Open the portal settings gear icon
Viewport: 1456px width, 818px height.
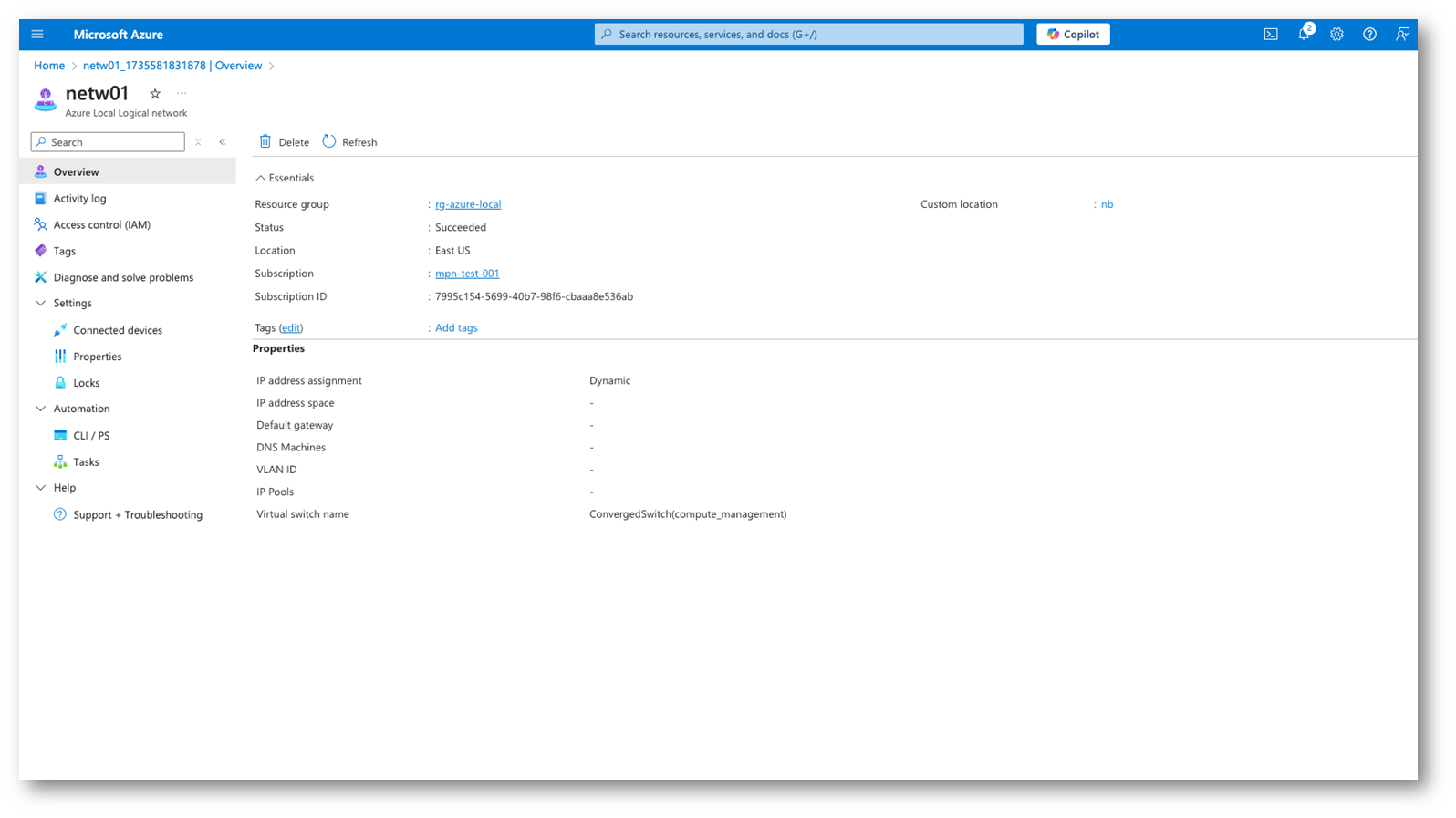[1336, 35]
